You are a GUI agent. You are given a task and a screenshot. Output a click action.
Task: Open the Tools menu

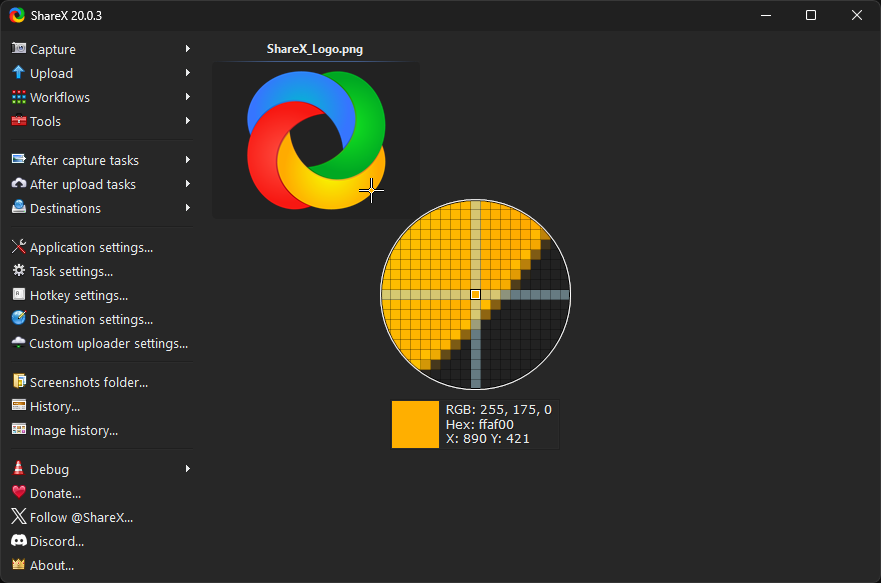[x=101, y=121]
